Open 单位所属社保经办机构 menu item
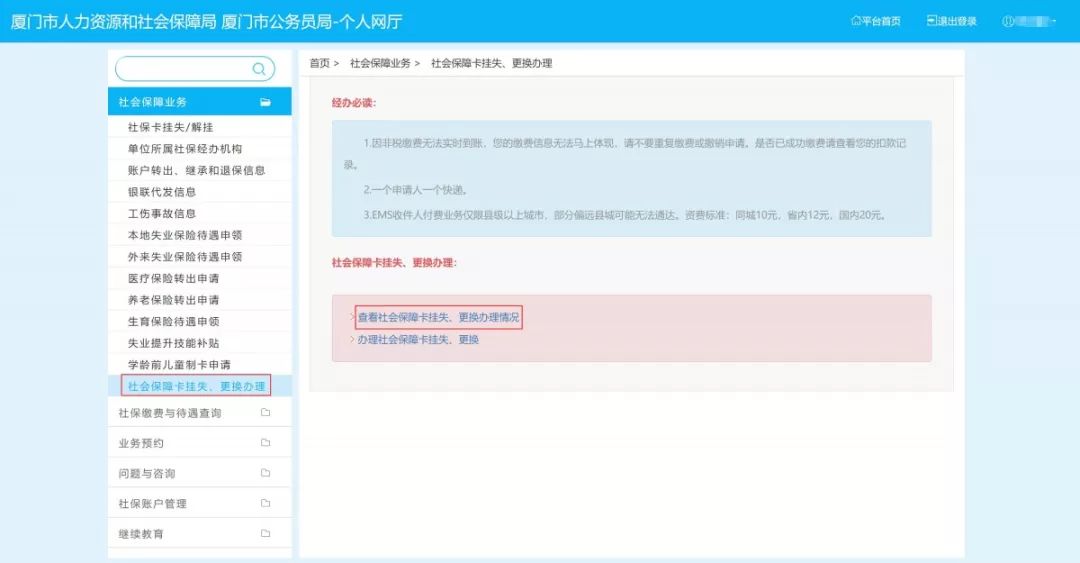The image size is (1080, 563). pyautogui.click(x=185, y=149)
